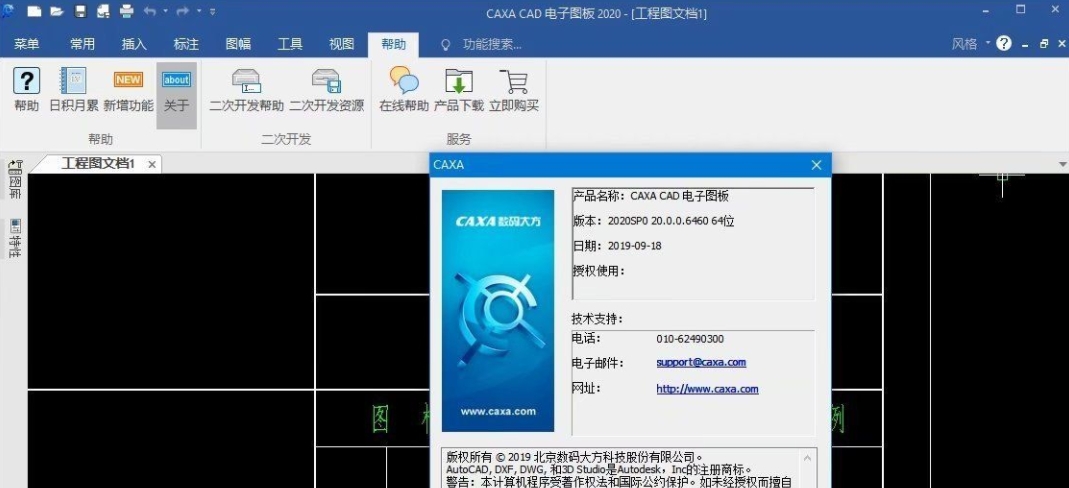Open the support@caxa.com email link
This screenshot has width=1069, height=488.
click(x=701, y=363)
